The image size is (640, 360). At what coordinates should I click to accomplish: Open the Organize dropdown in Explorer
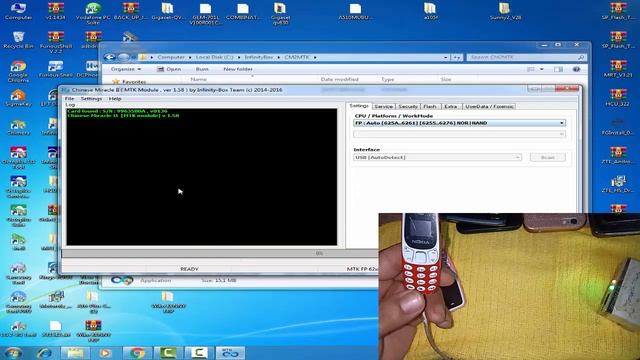point(126,69)
